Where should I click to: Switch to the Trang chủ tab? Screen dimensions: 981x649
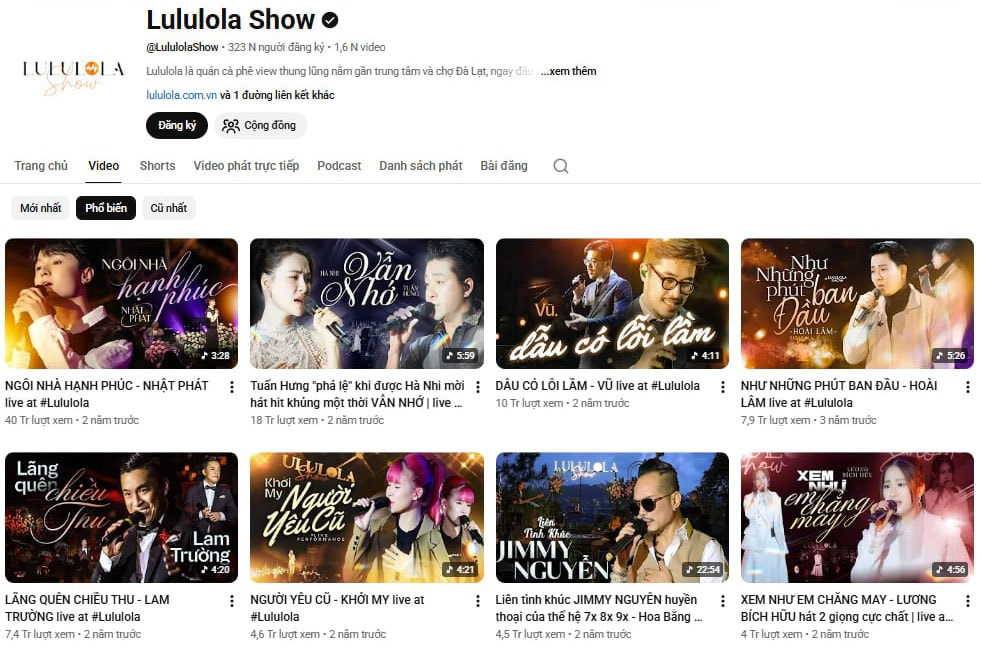[x=41, y=166]
